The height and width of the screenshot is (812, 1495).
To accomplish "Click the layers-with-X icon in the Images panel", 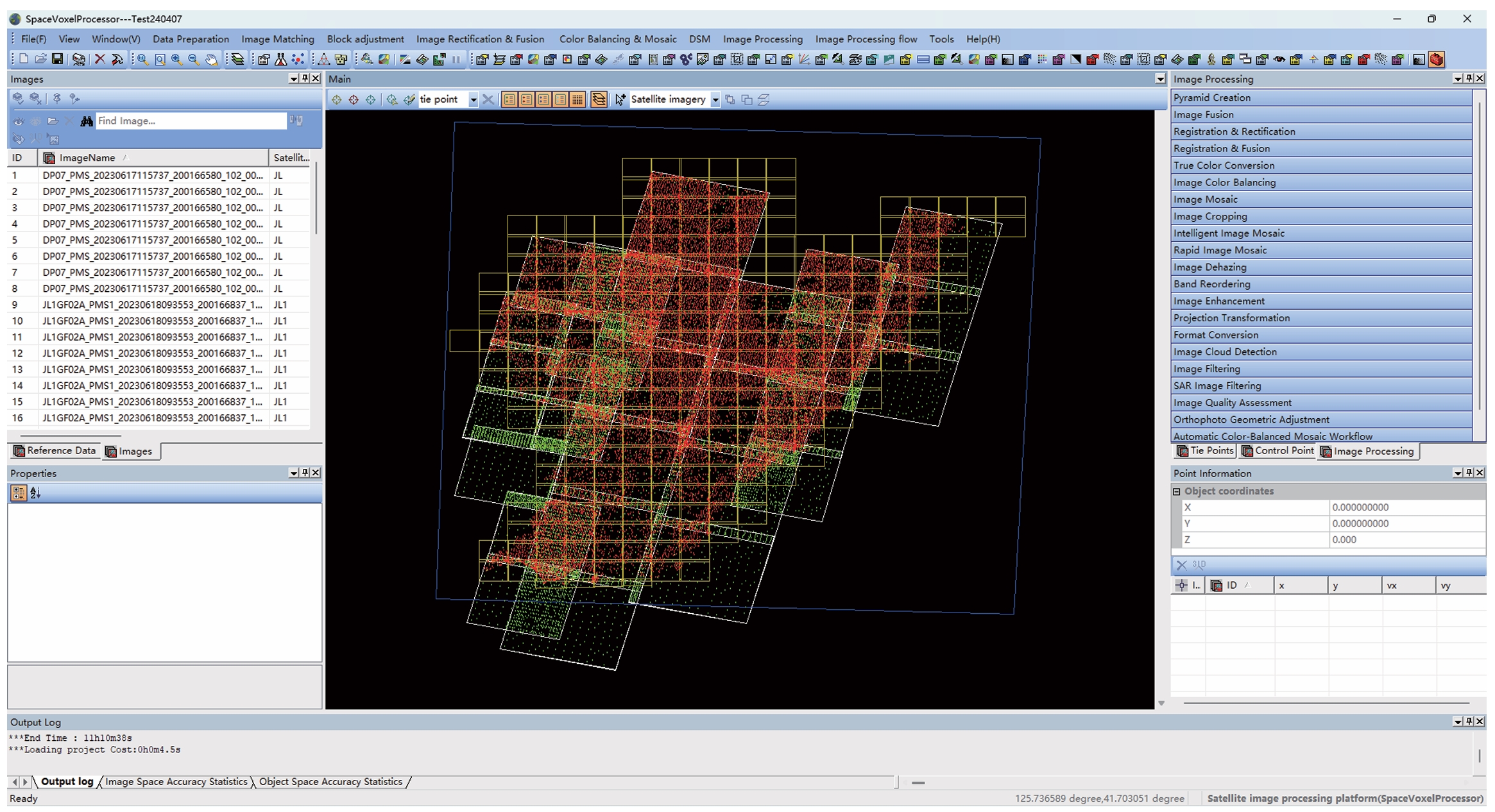I will pos(36,98).
